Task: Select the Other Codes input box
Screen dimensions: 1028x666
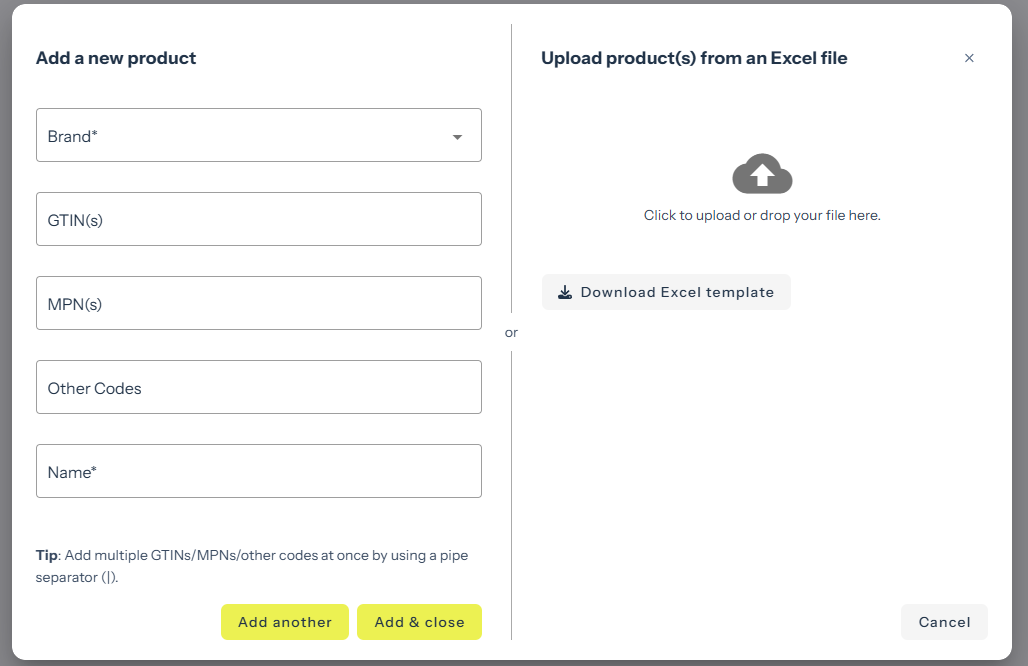Action: point(258,388)
